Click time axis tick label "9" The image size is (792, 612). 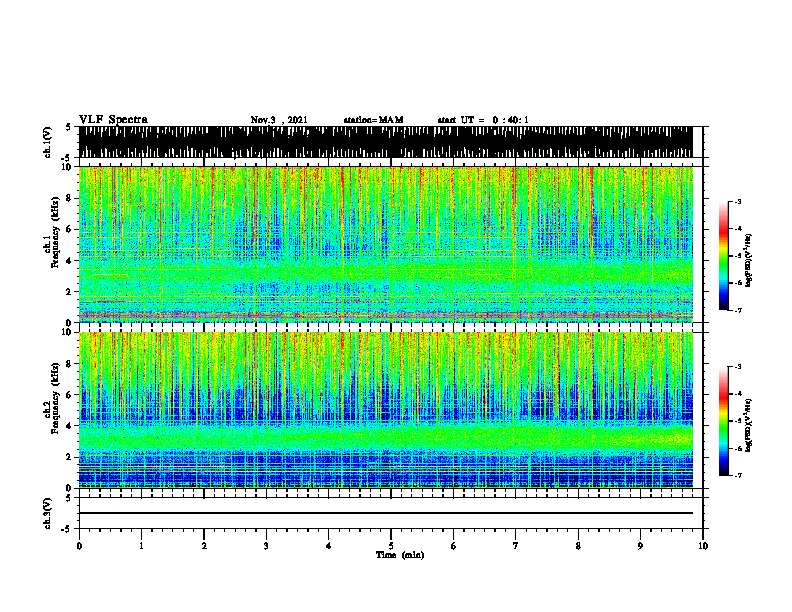pos(640,546)
